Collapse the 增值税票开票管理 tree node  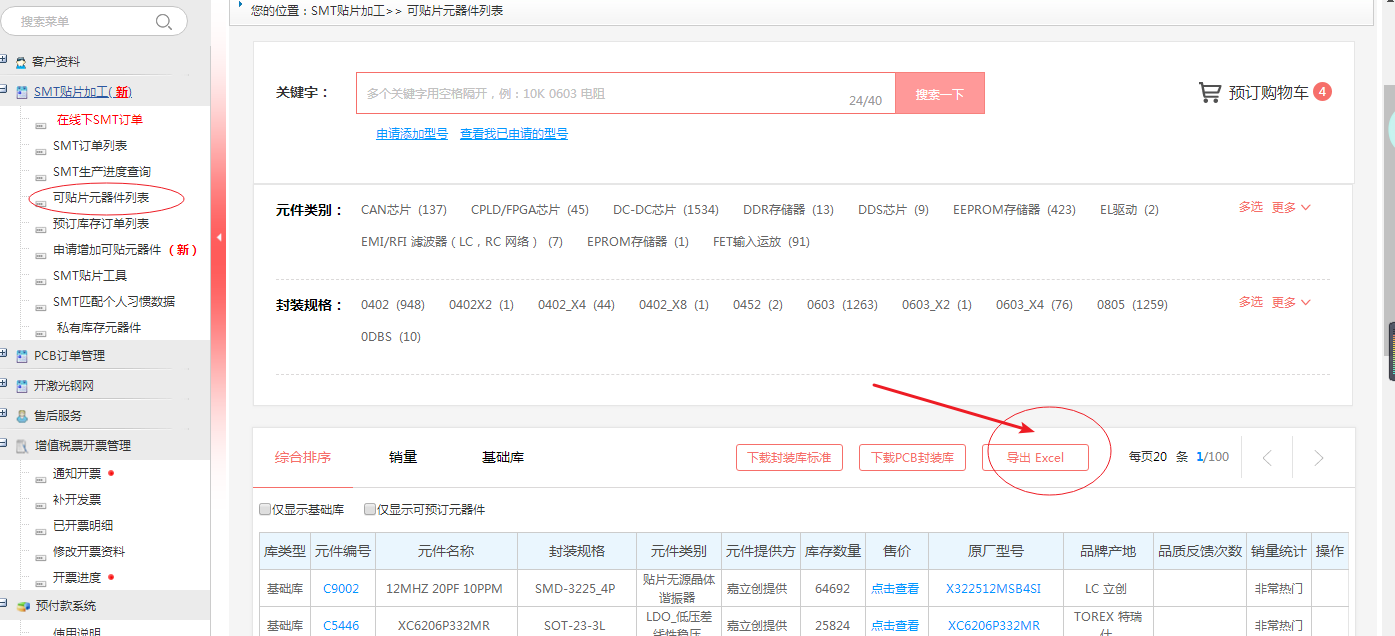click(5, 445)
